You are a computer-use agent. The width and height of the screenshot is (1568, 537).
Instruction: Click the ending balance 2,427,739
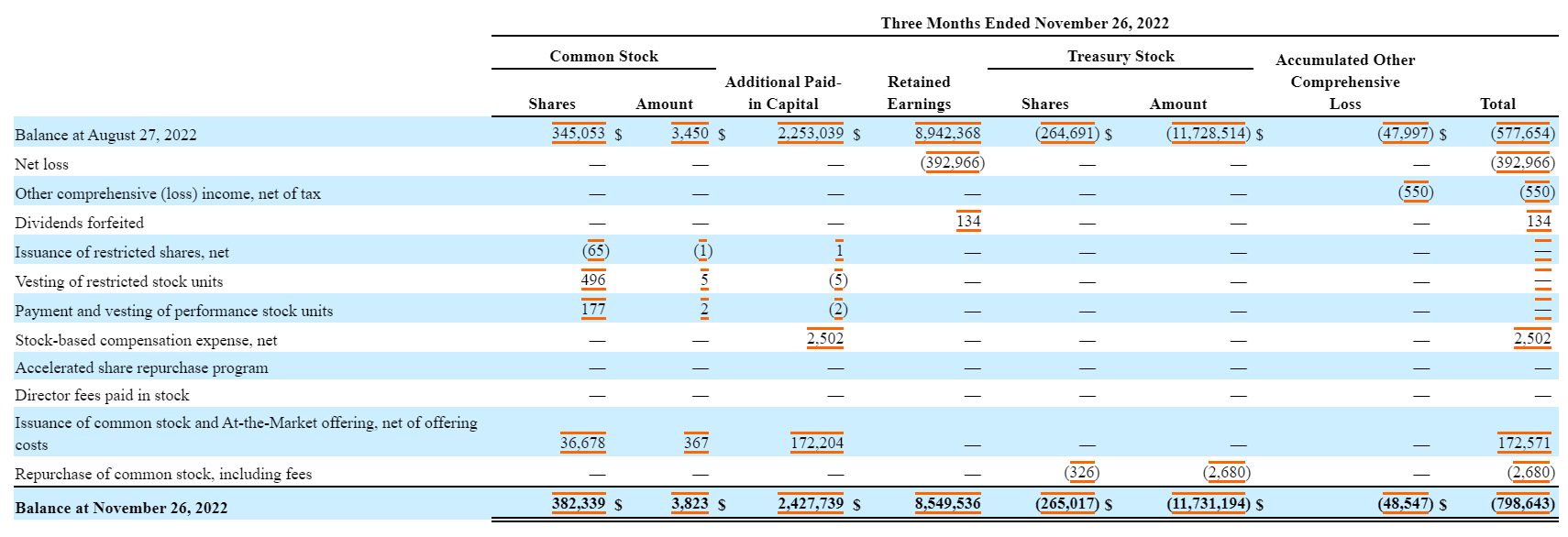(x=811, y=503)
